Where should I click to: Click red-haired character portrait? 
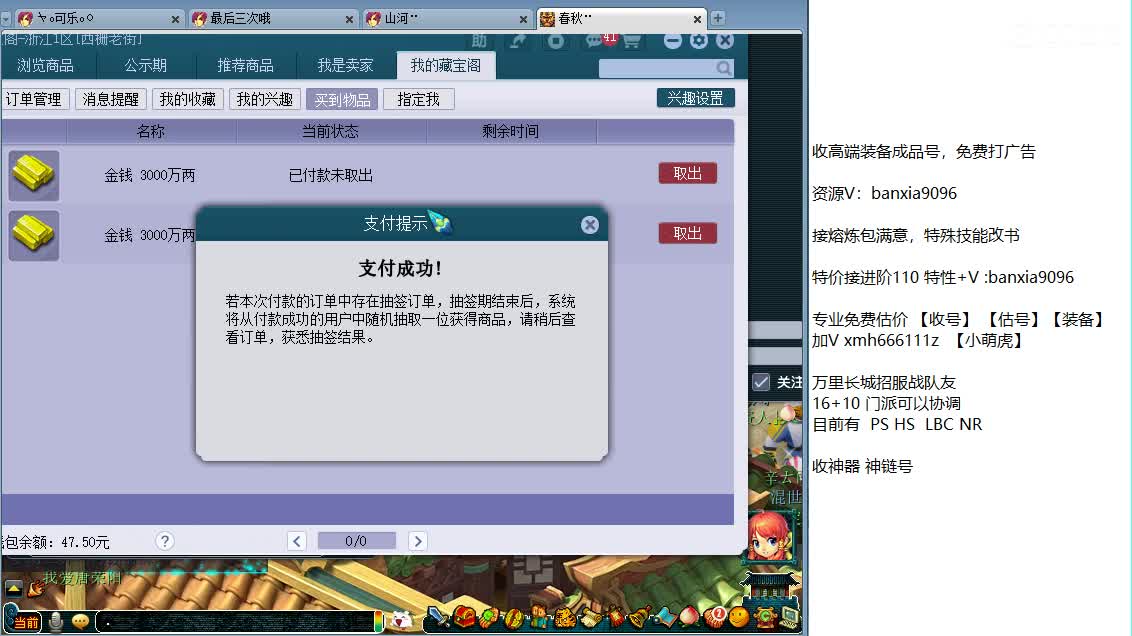pyautogui.click(x=768, y=536)
